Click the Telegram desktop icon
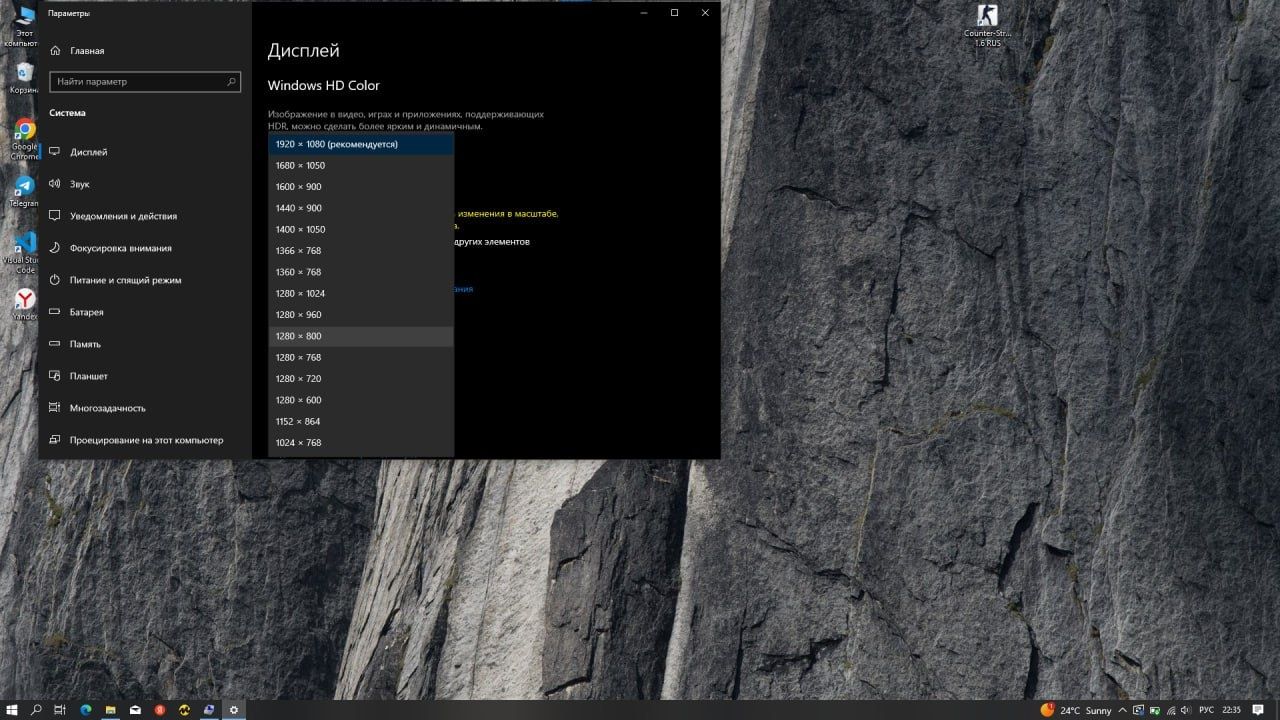Image resolution: width=1280 pixels, height=720 pixels. pyautogui.click(x=24, y=192)
